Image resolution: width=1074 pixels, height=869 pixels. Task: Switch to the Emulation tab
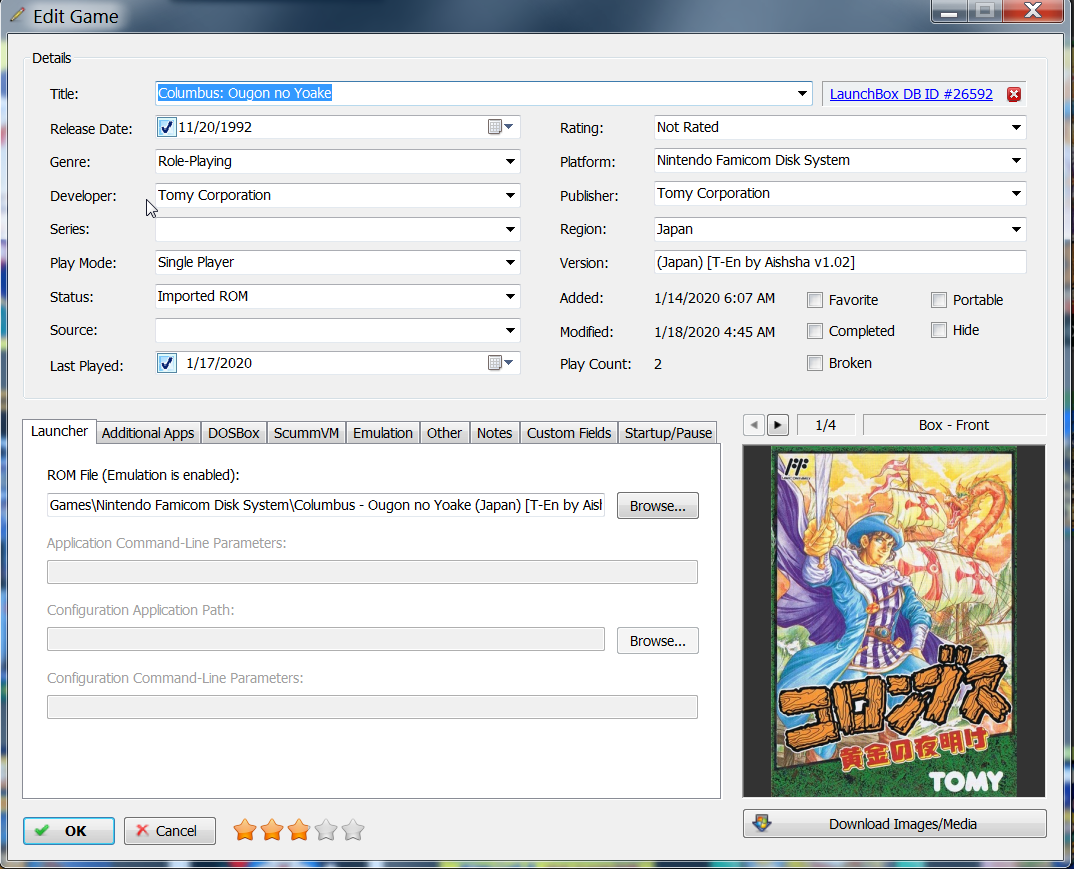click(x=382, y=433)
